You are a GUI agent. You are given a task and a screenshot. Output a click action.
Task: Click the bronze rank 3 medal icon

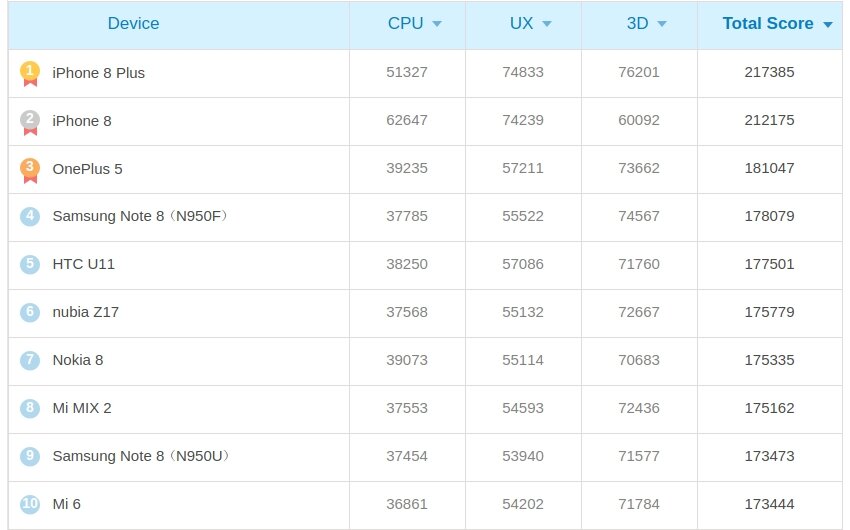(x=30, y=170)
